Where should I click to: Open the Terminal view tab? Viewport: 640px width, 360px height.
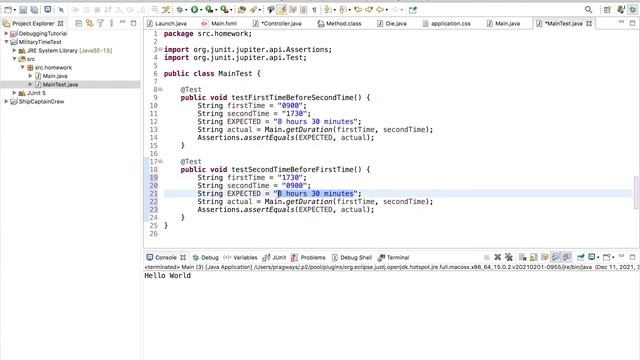393,258
